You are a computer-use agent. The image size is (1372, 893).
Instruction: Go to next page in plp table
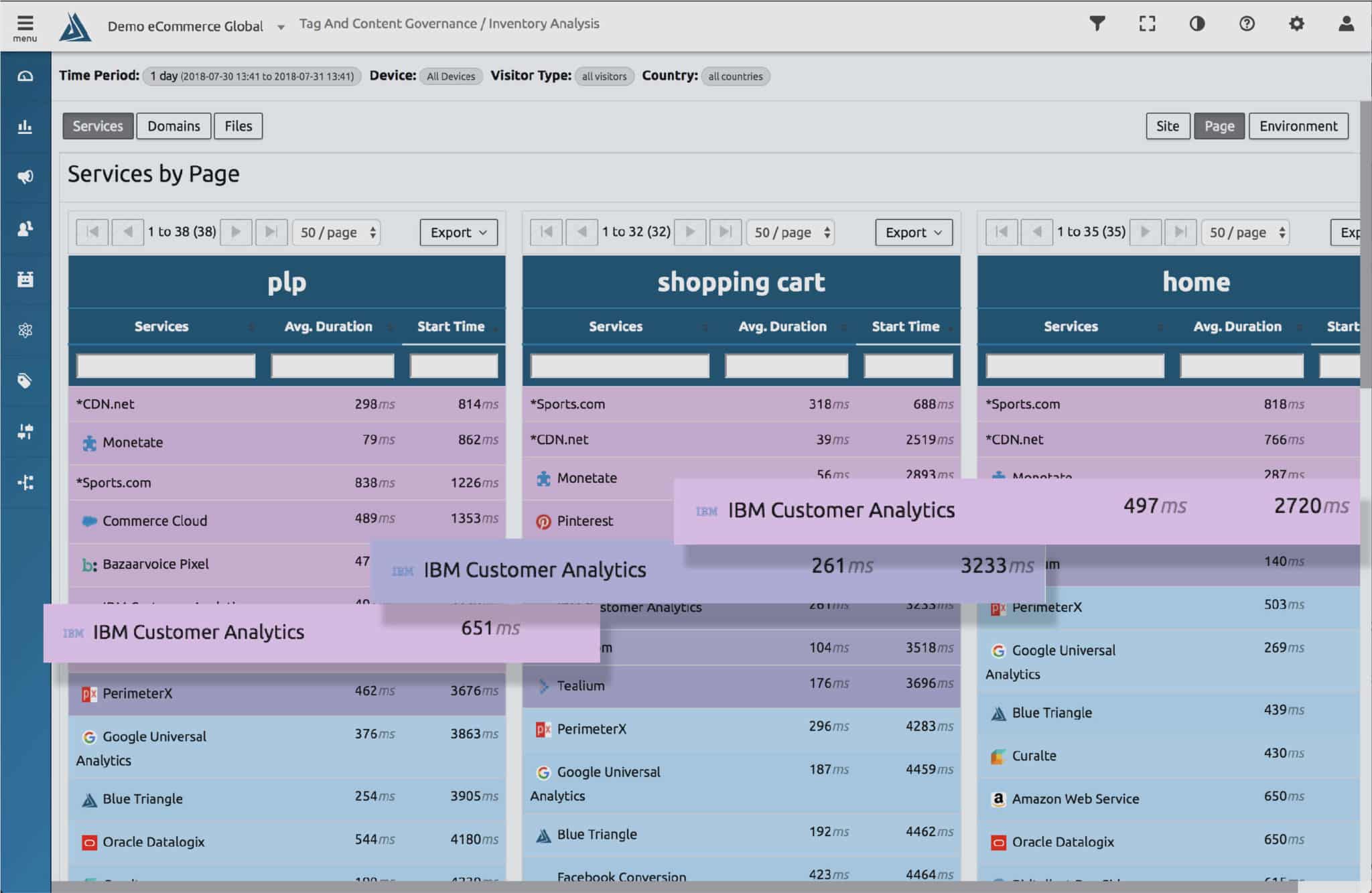pyautogui.click(x=236, y=232)
